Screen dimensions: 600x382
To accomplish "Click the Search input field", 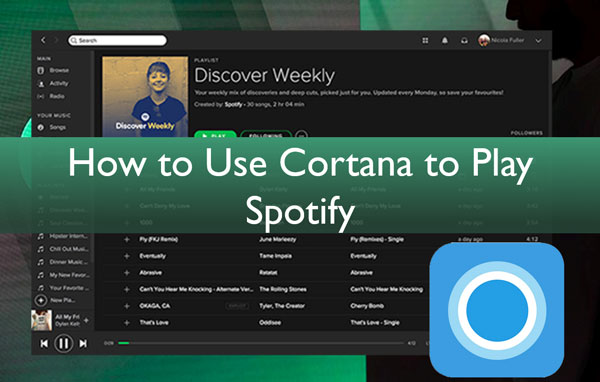I will (117, 40).
